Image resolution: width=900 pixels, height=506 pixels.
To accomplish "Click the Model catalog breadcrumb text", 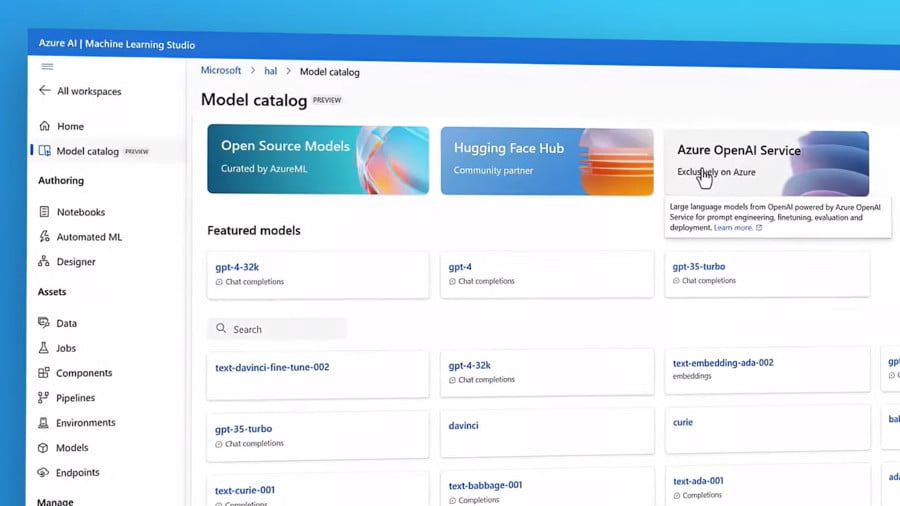I will [x=329, y=72].
